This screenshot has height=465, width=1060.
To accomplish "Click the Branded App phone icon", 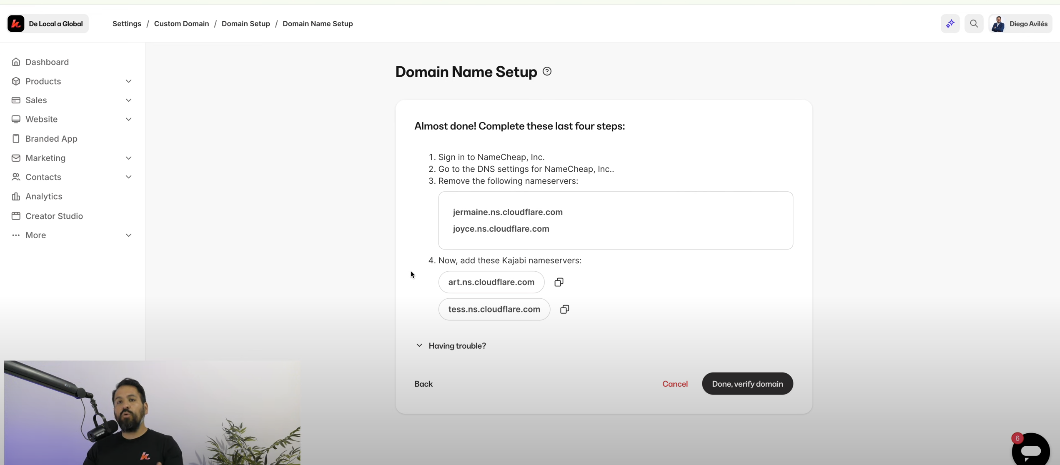I will click(x=16, y=139).
